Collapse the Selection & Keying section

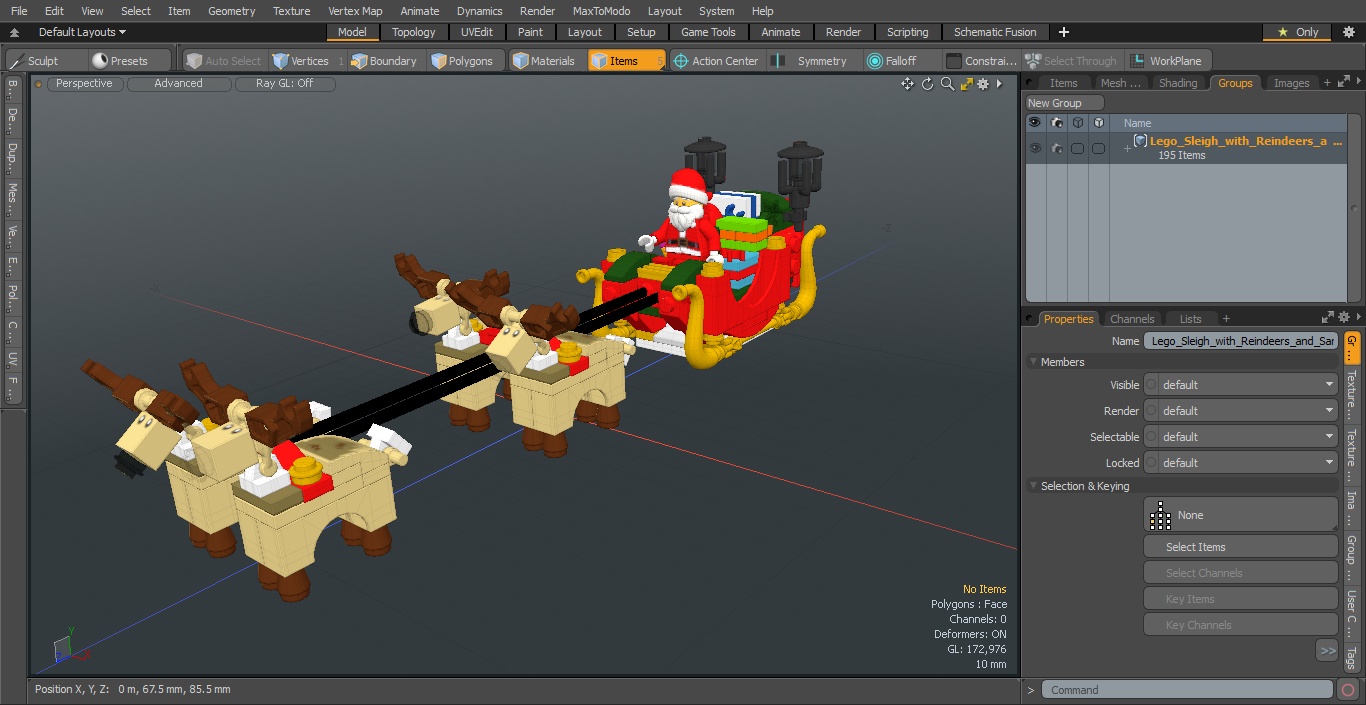pyautogui.click(x=1033, y=486)
